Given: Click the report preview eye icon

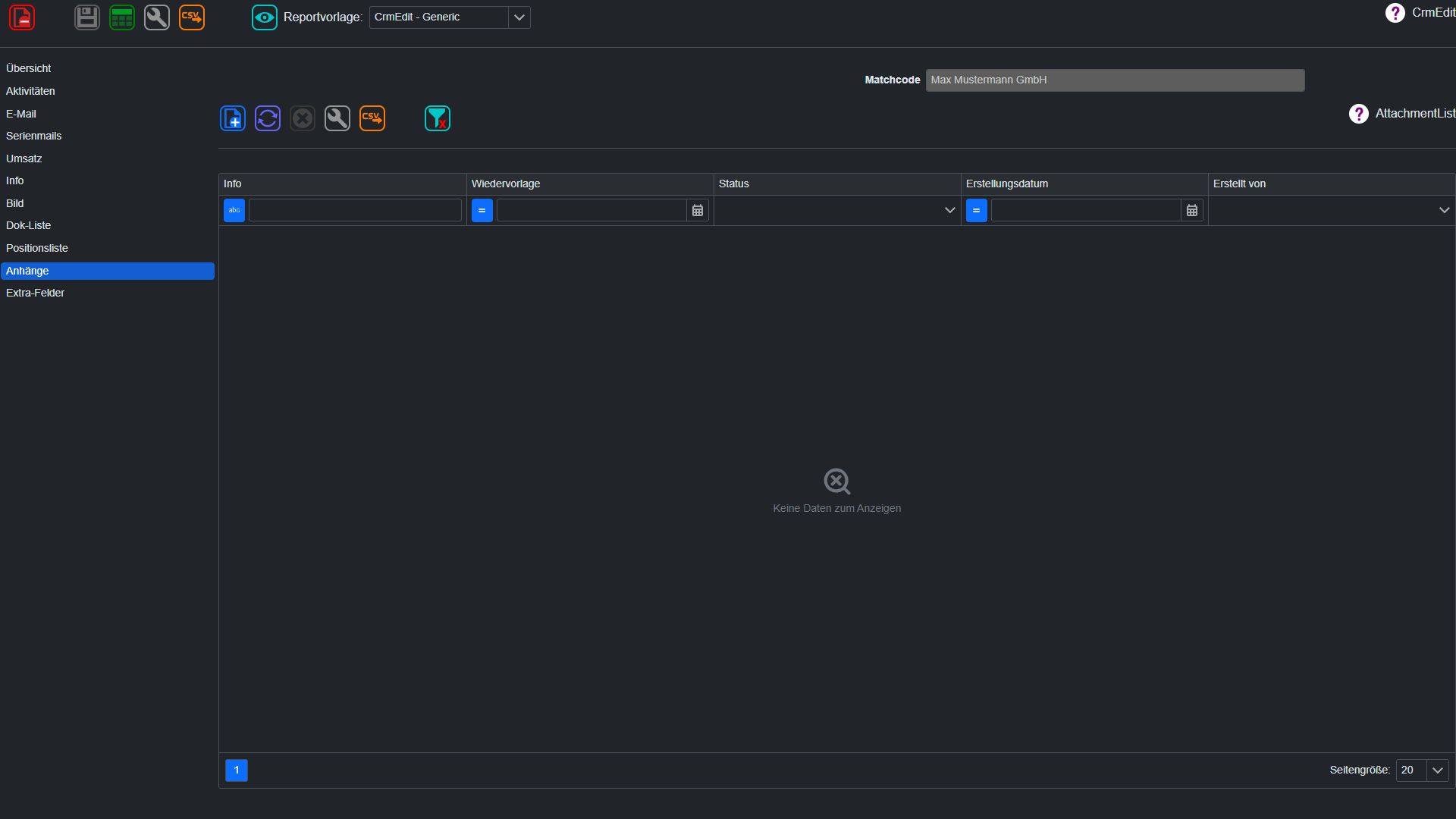Looking at the screenshot, I should click(x=265, y=17).
